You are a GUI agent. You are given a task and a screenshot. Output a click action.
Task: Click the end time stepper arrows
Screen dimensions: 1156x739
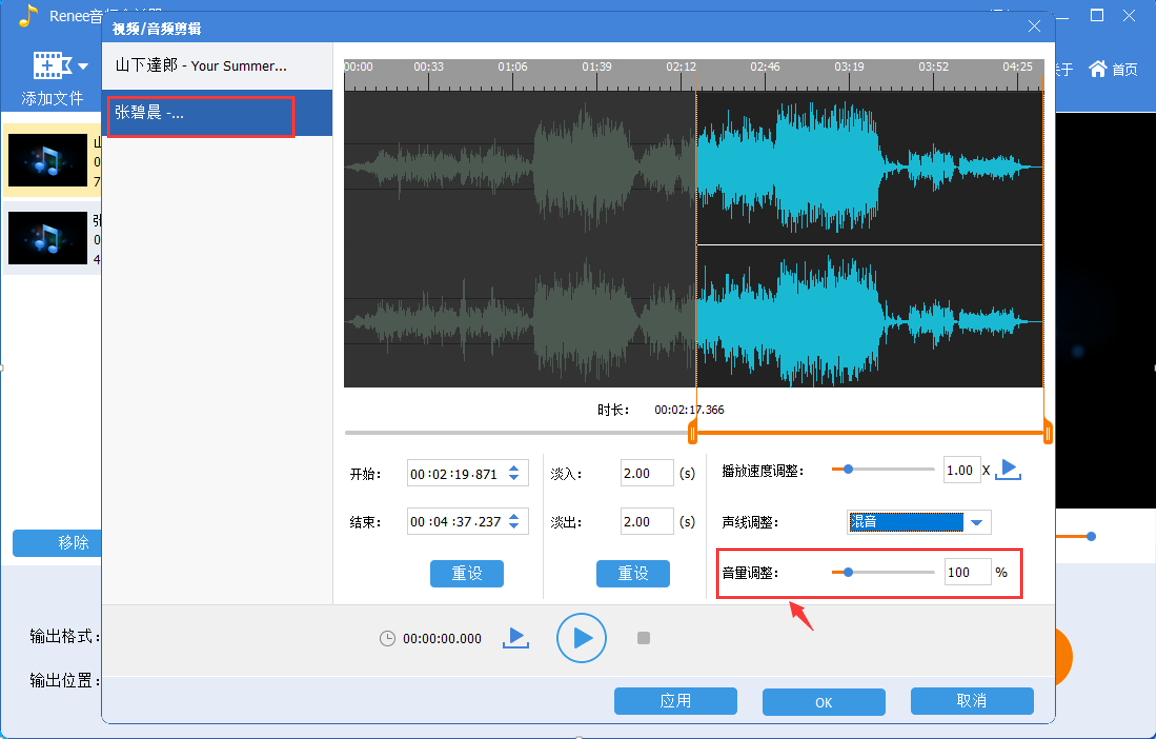coord(514,521)
